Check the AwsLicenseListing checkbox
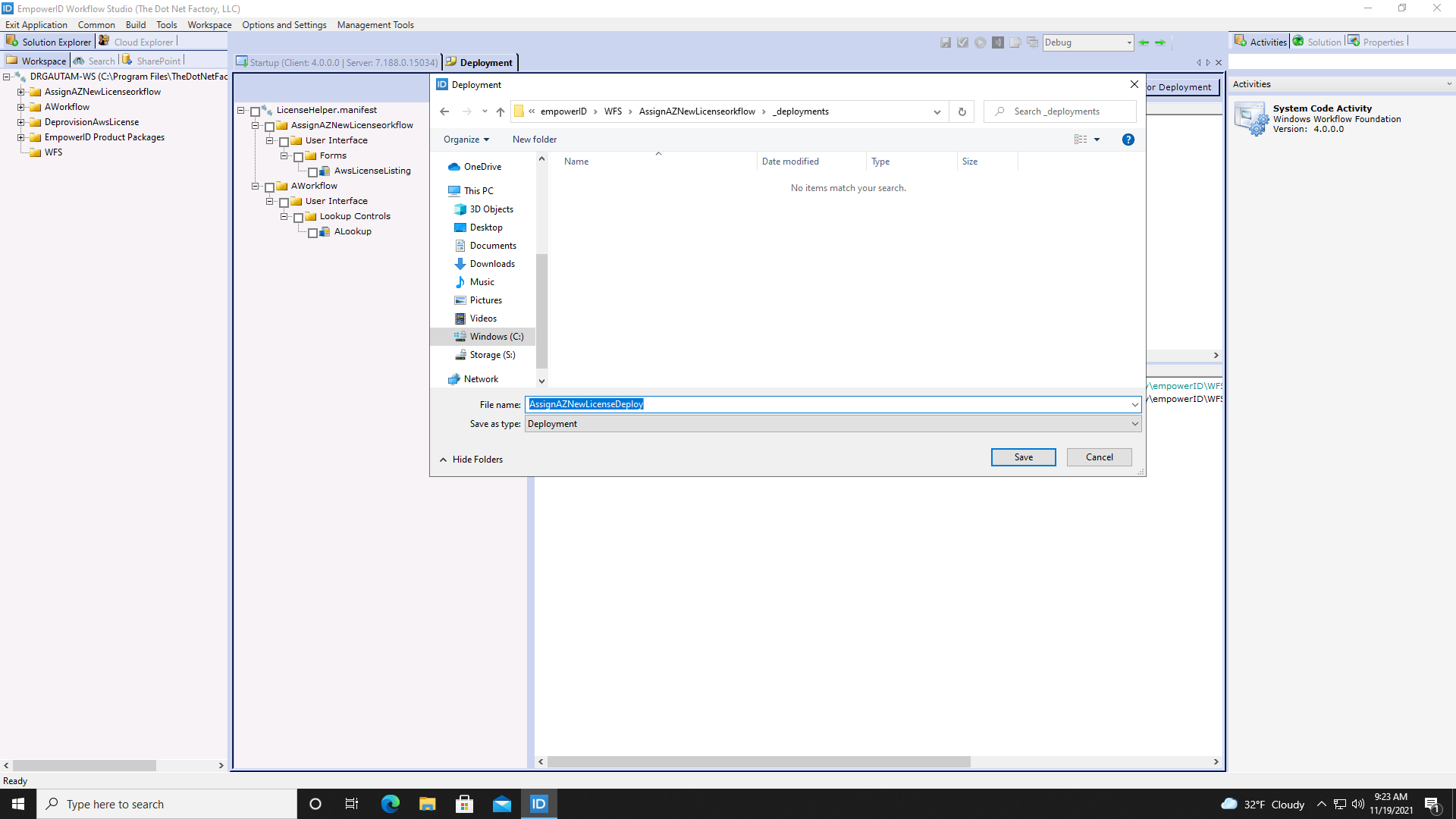The width and height of the screenshot is (1456, 819). [313, 171]
